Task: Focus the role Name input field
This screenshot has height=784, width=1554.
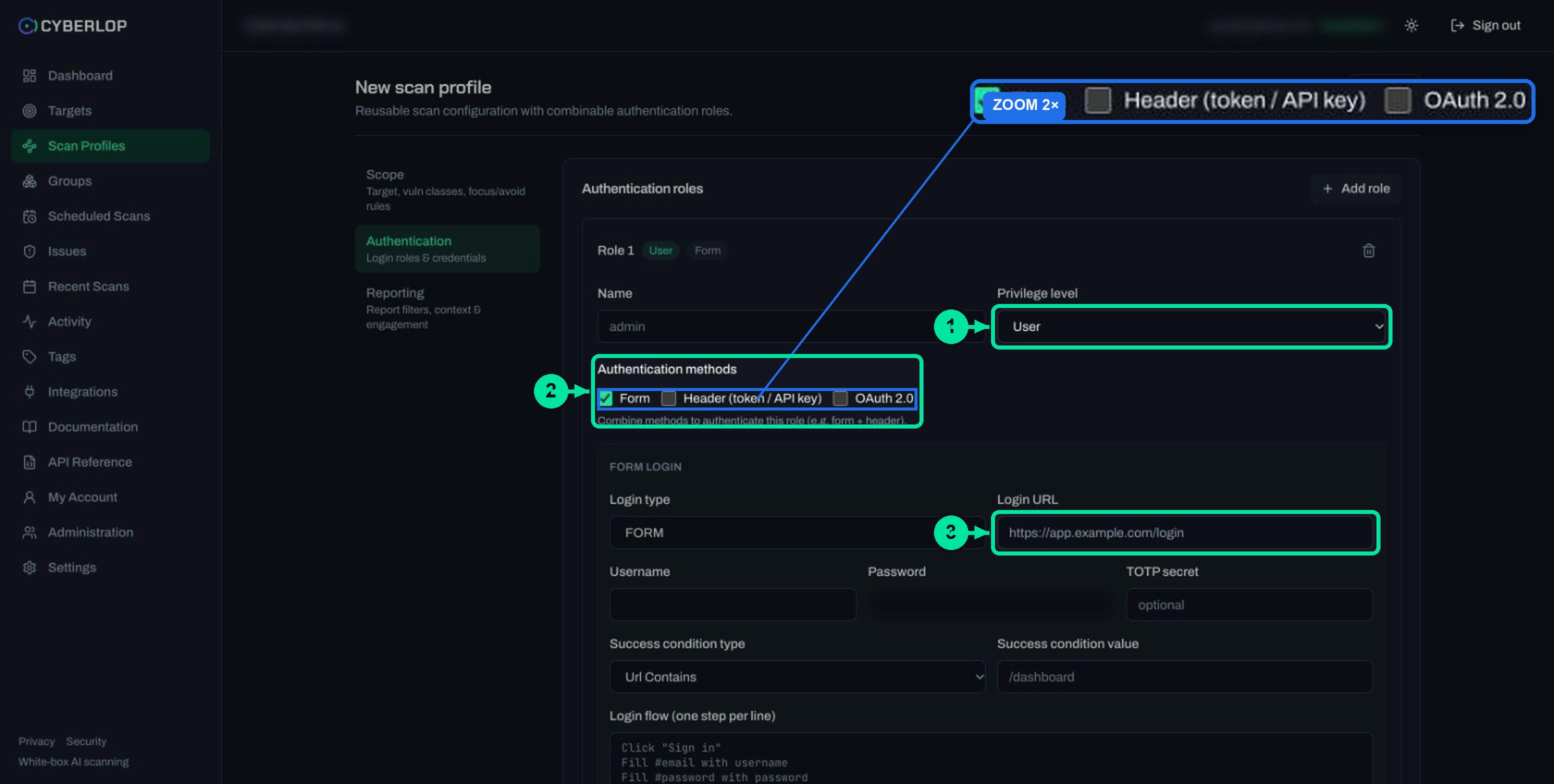Action: 791,327
